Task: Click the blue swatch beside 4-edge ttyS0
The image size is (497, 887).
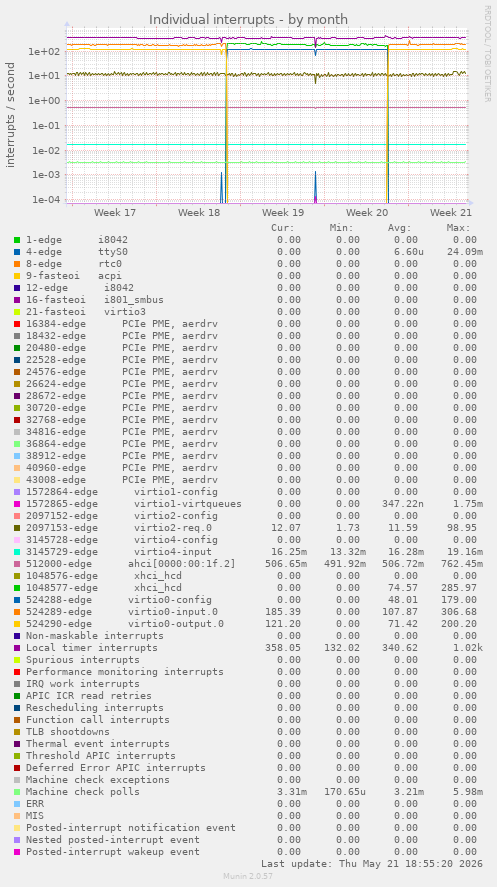Action: [x=17, y=252]
